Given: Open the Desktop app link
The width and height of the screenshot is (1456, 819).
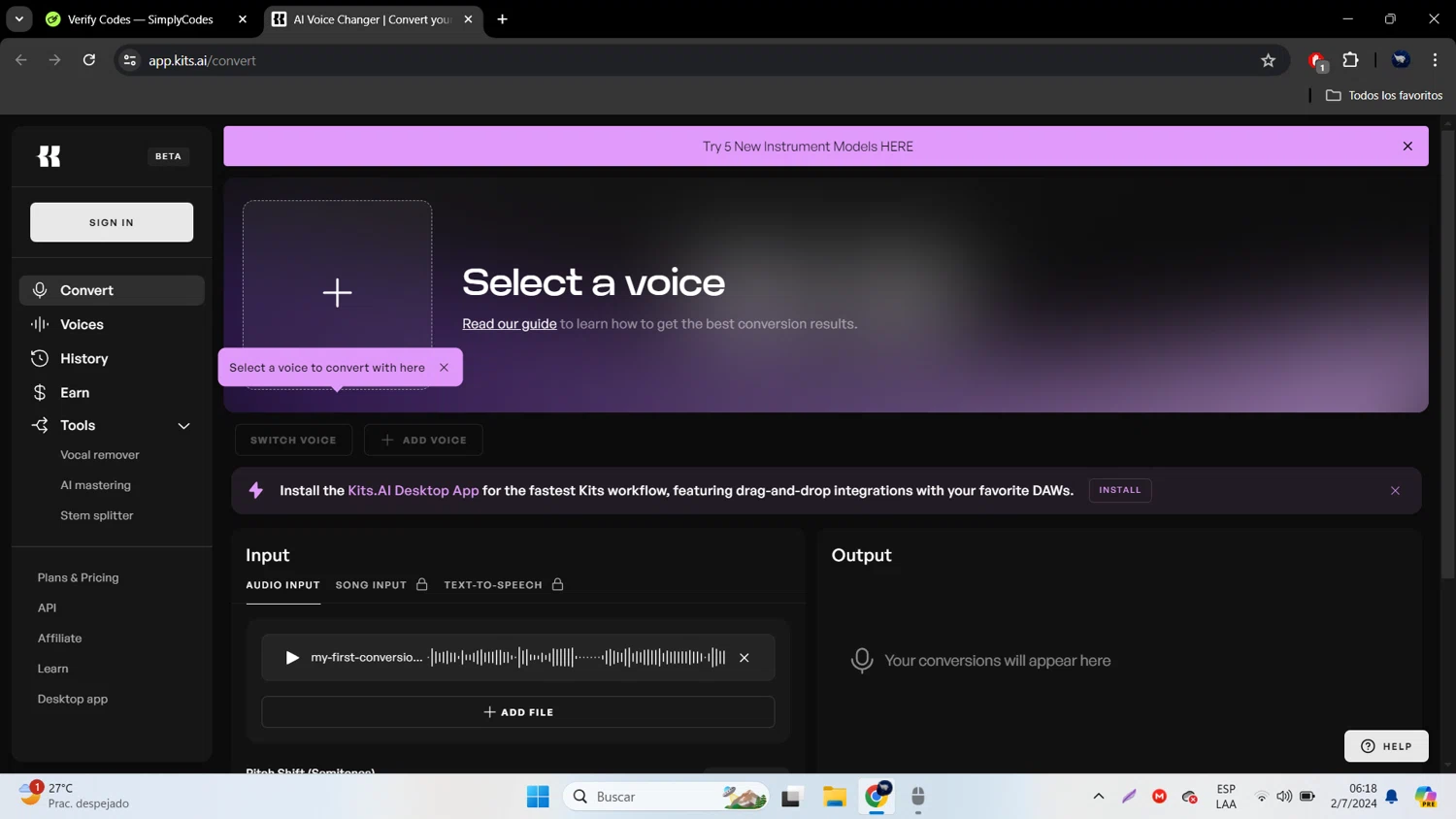Looking at the screenshot, I should tap(73, 699).
